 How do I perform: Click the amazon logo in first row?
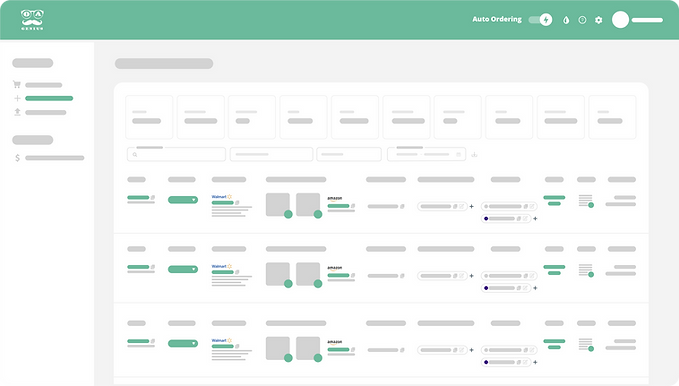[x=334, y=198]
